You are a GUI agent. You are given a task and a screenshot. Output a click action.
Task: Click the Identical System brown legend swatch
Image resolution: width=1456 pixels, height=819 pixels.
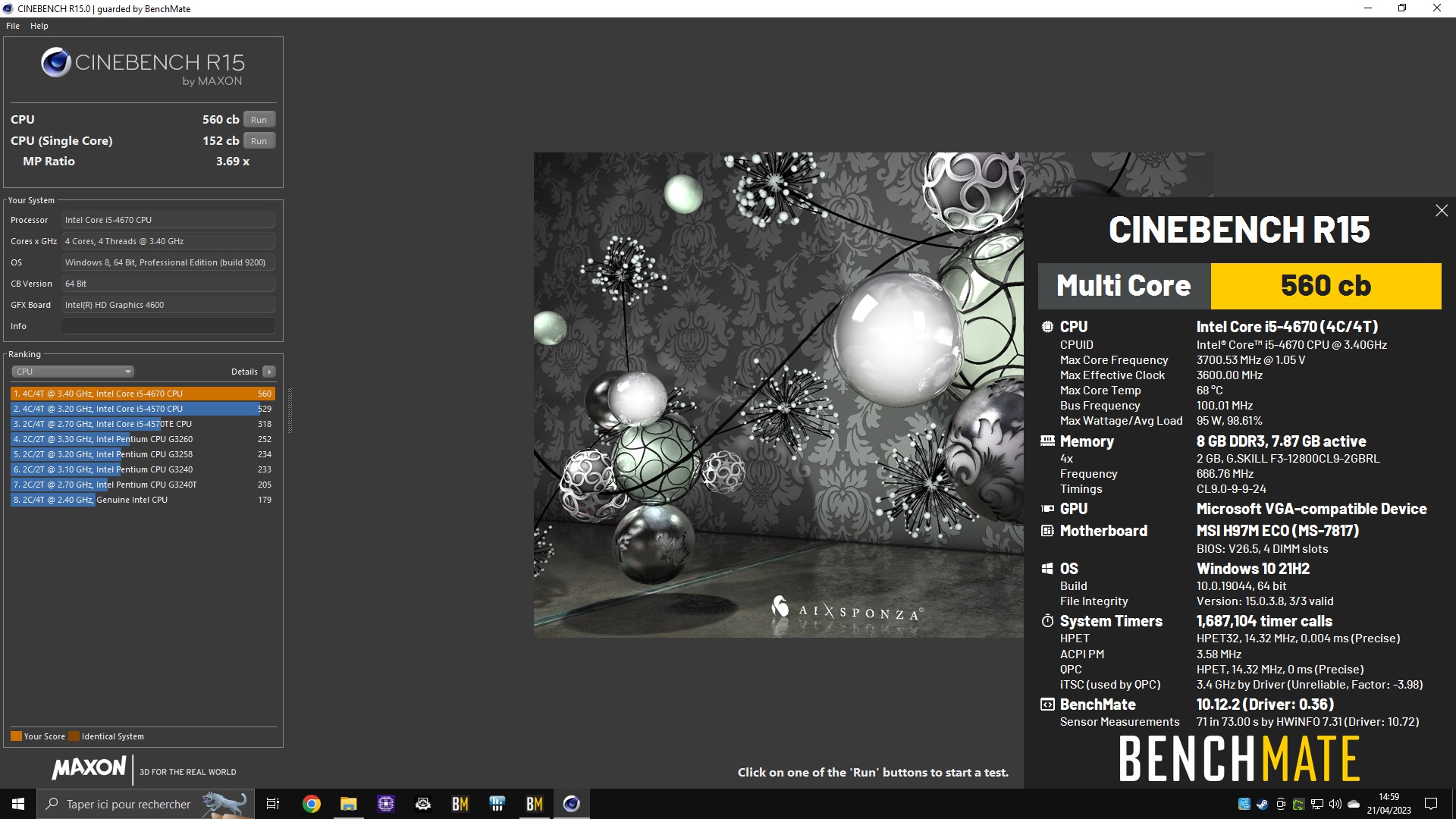(x=74, y=736)
